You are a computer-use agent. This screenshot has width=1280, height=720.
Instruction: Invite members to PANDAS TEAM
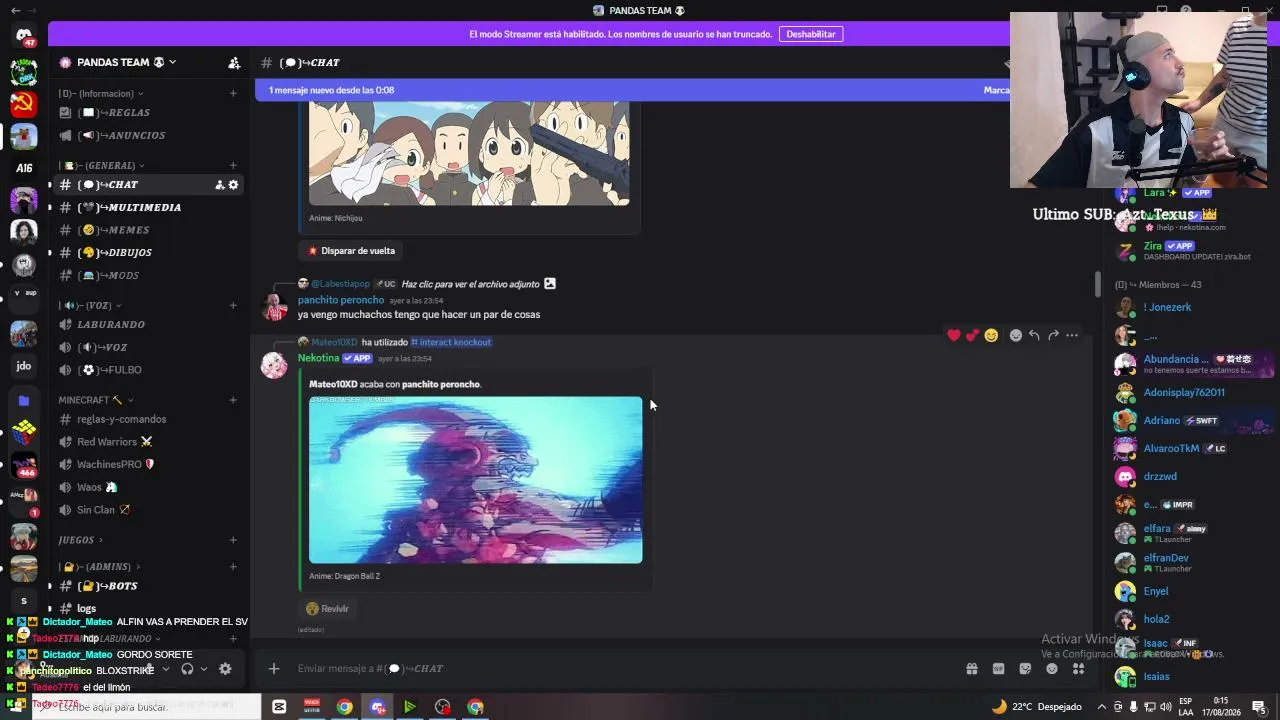[x=234, y=62]
